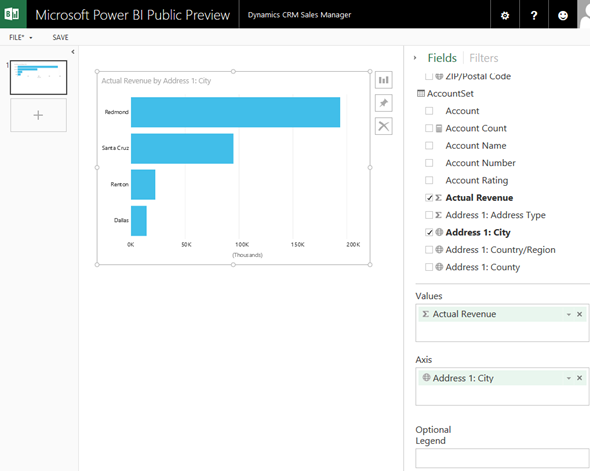Open Actual Revenue dropdown in Values
Viewport: 590px width, 471px height.
569,315
